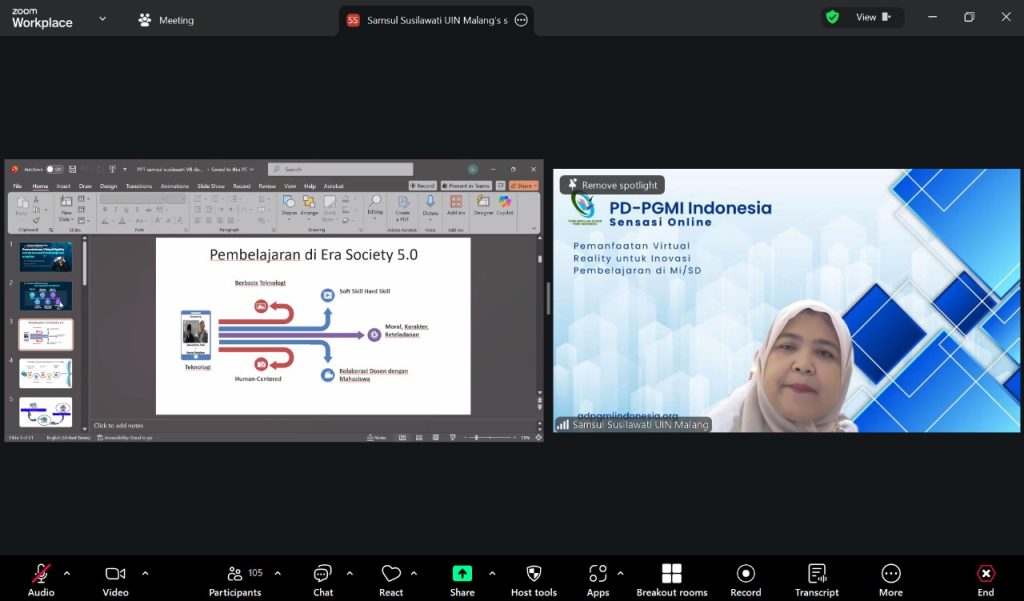Open the Zoom Workplace dropdown arrow

pos(102,18)
